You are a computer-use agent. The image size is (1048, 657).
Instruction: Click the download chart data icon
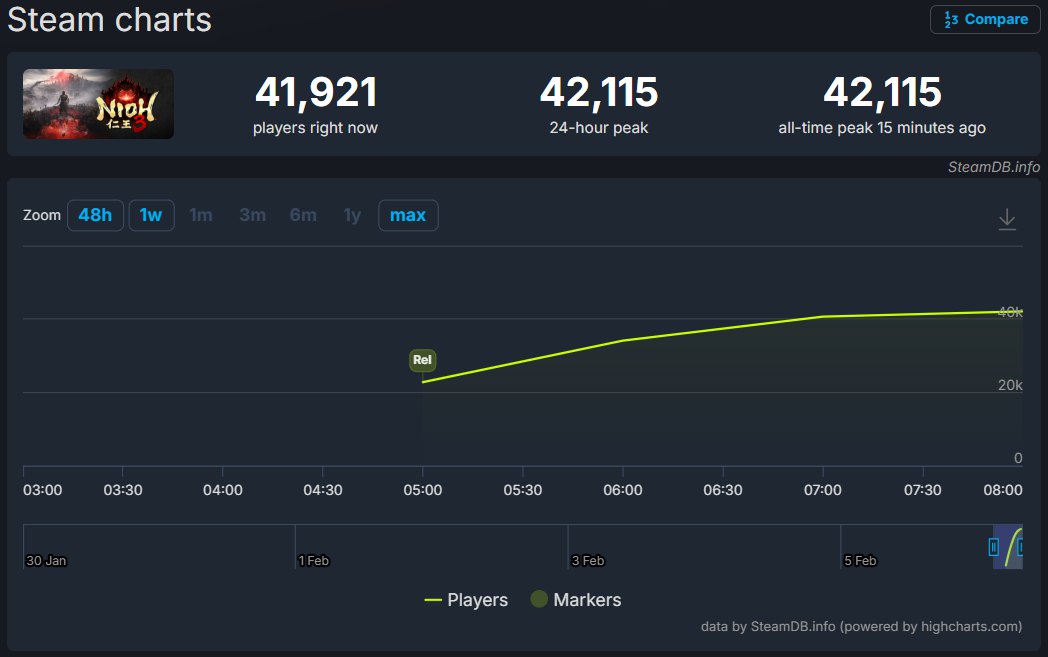point(1007,219)
